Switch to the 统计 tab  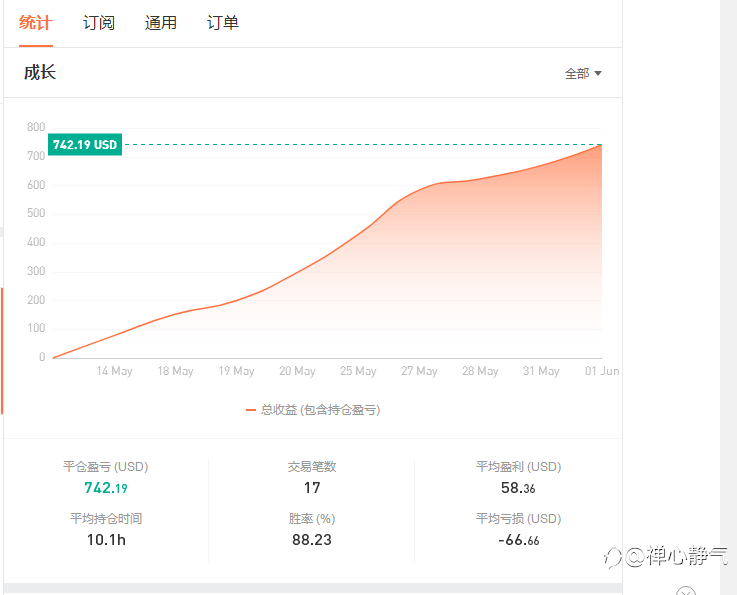pos(36,23)
